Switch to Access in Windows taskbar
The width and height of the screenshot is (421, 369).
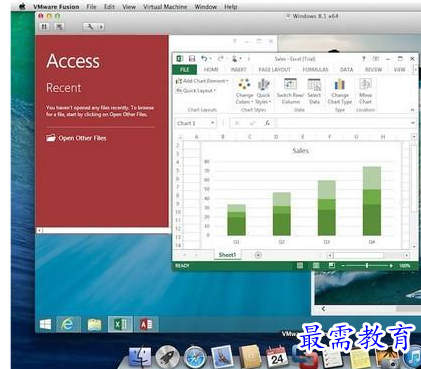pyautogui.click(x=146, y=324)
